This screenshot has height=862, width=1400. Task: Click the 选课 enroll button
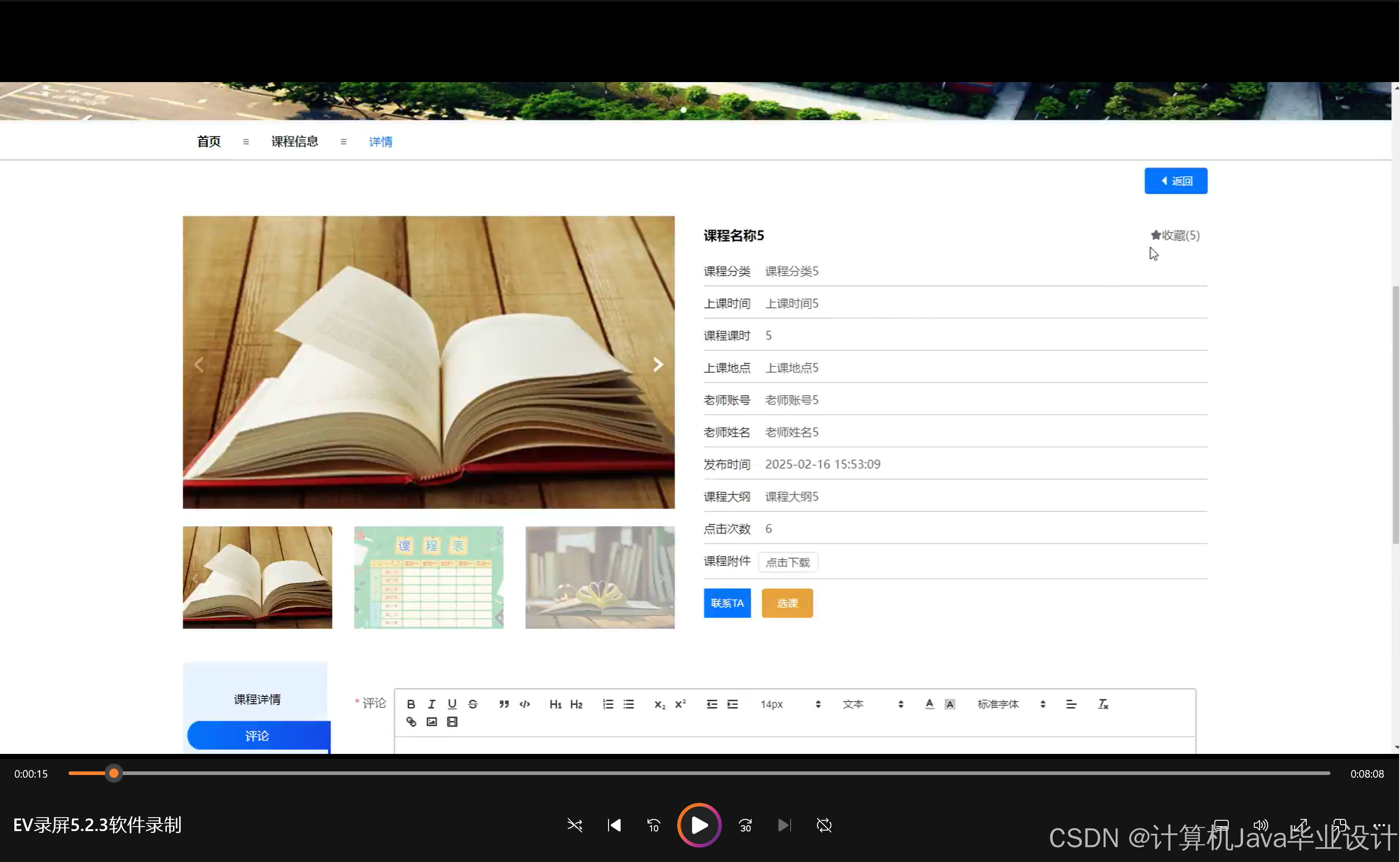[787, 603]
